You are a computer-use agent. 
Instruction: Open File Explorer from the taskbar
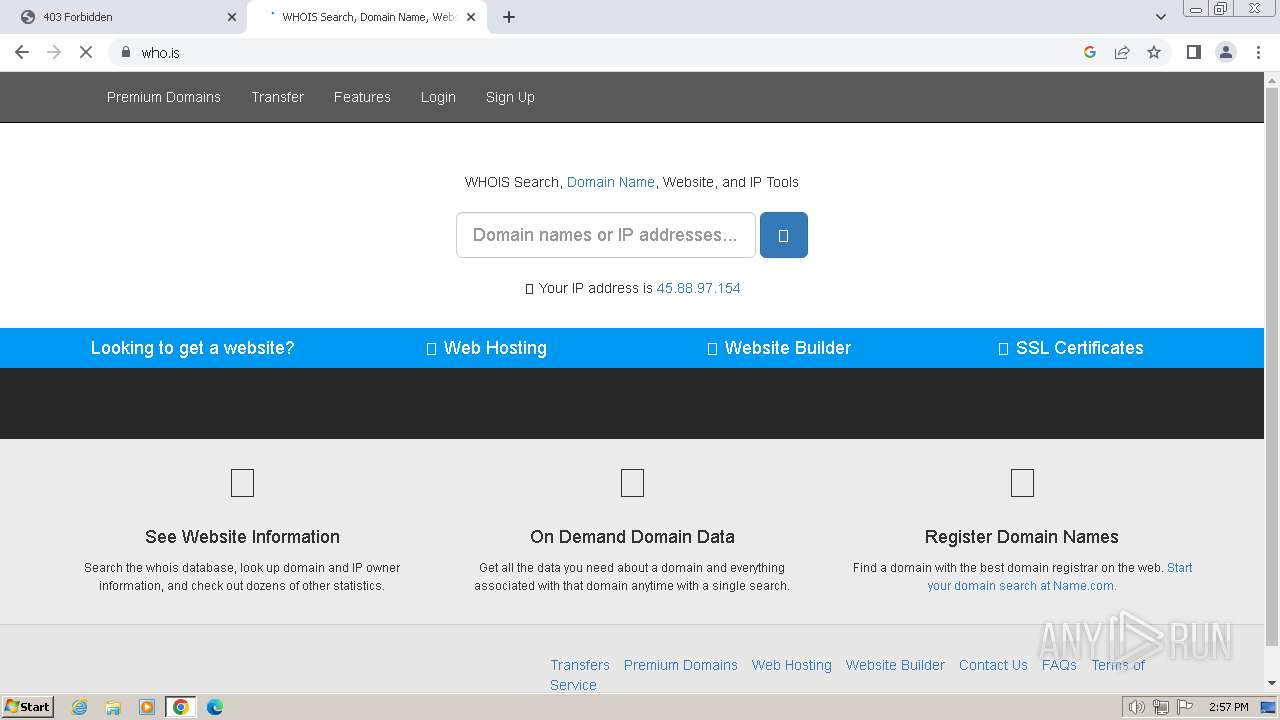pos(113,707)
